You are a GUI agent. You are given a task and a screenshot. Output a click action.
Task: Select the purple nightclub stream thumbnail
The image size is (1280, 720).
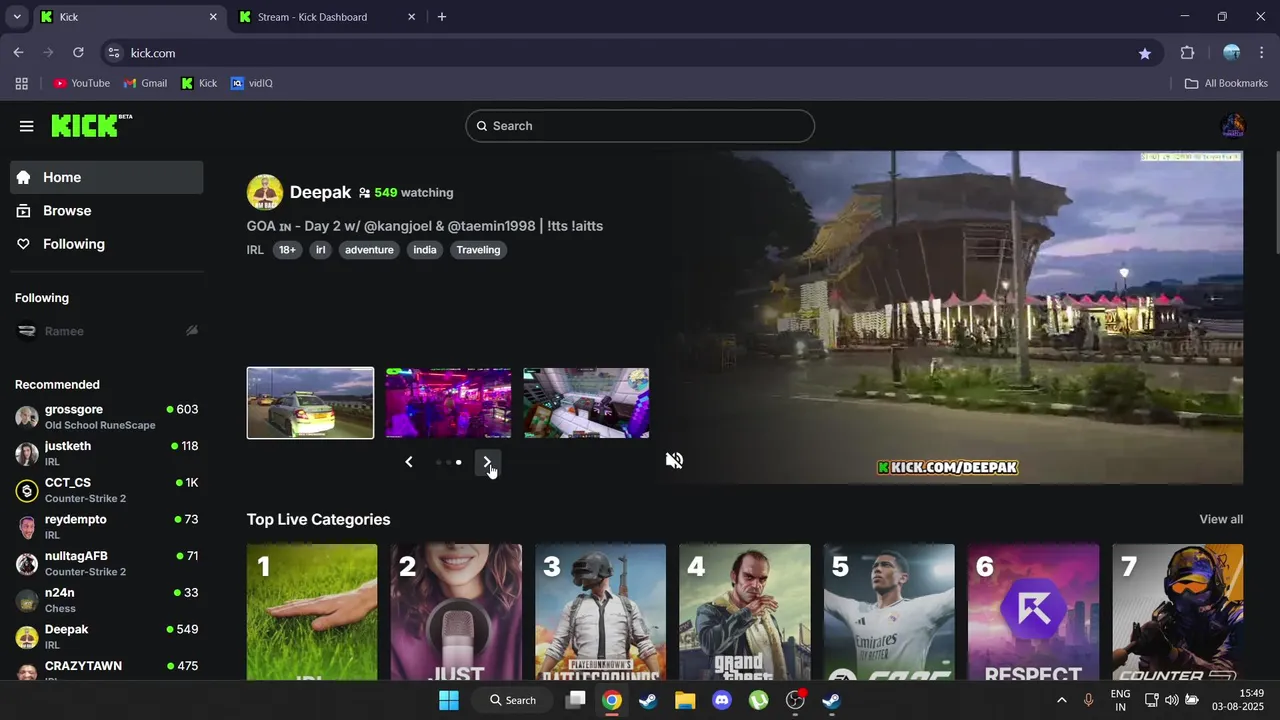point(448,403)
